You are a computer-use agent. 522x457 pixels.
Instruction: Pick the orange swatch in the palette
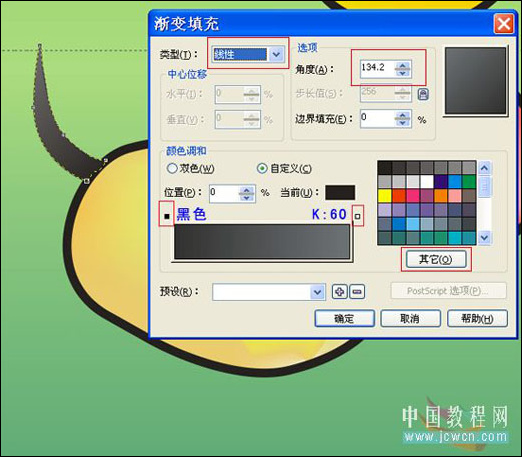tap(441, 196)
